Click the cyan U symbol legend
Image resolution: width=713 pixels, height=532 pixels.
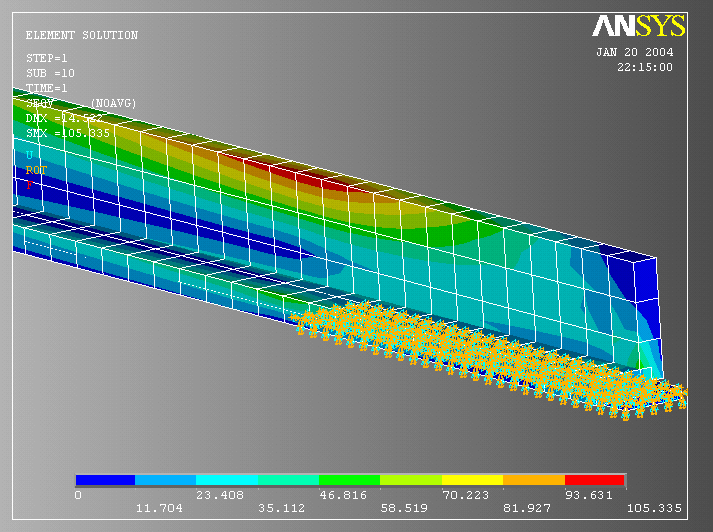point(30,156)
